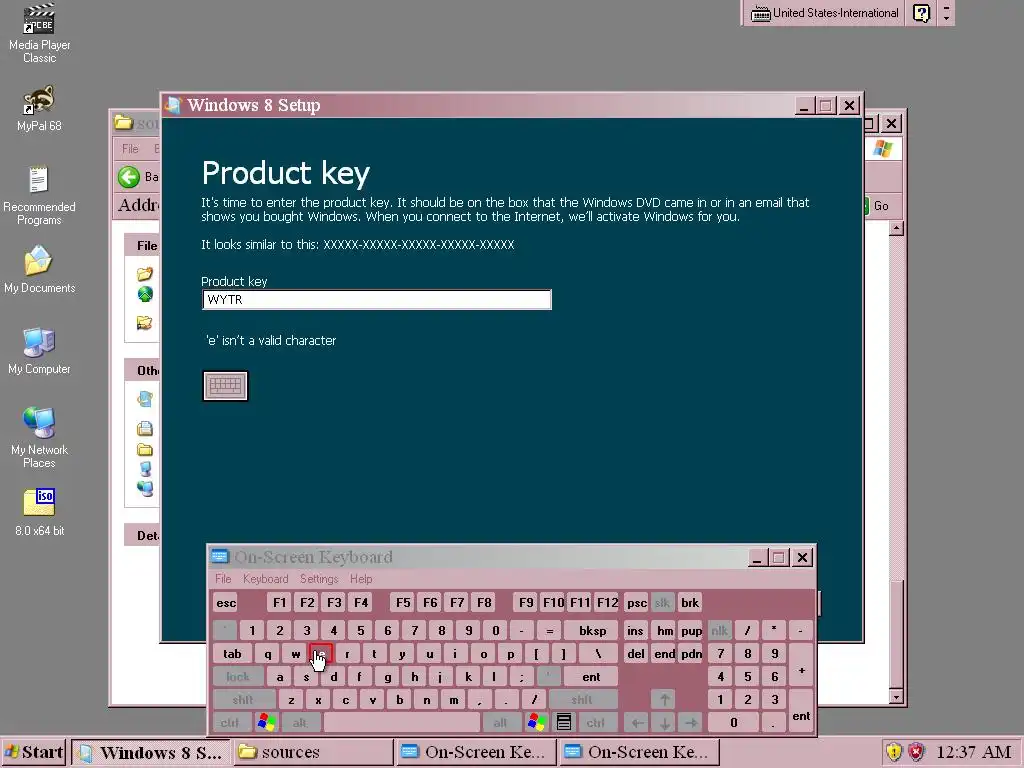Launch MyPal 68 browser shortcut
The width and height of the screenshot is (1024, 768).
39,108
